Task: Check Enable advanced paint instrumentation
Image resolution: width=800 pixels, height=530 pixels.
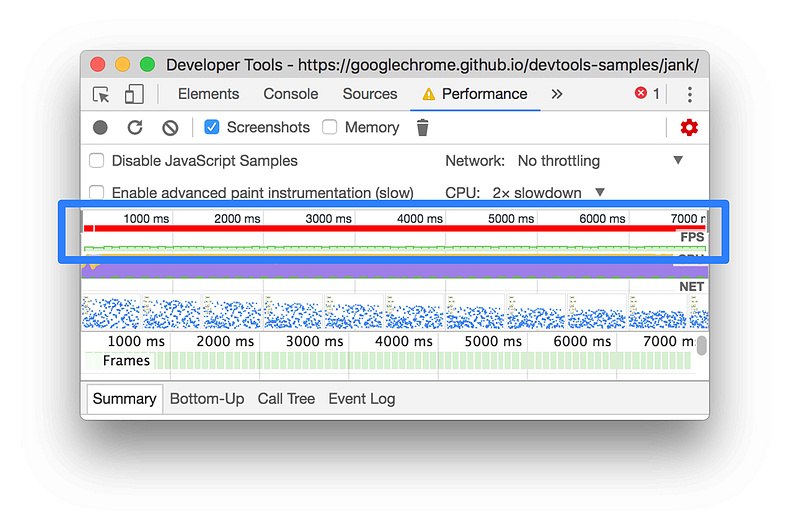Action: click(97, 193)
